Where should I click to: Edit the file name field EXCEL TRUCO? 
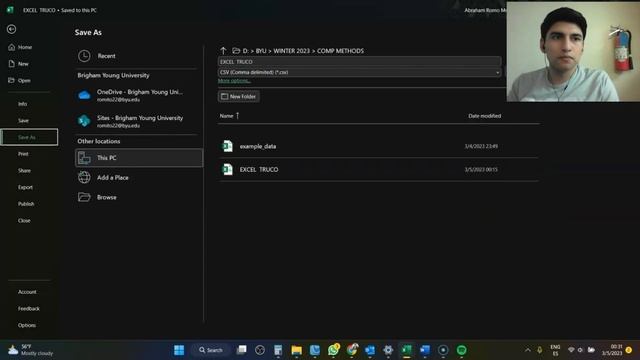pos(359,62)
